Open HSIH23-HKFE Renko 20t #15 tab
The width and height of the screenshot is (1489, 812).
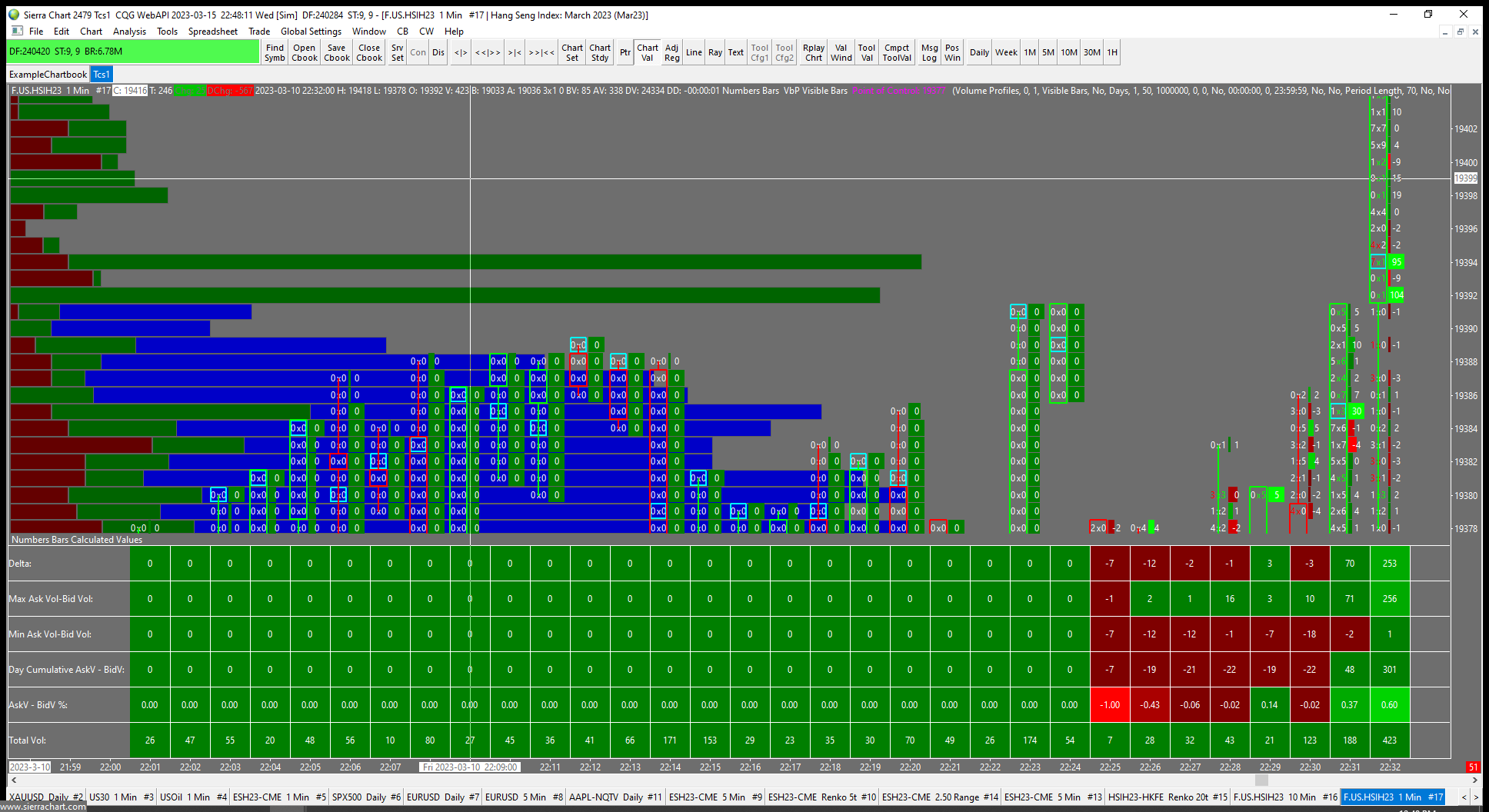[1168, 797]
